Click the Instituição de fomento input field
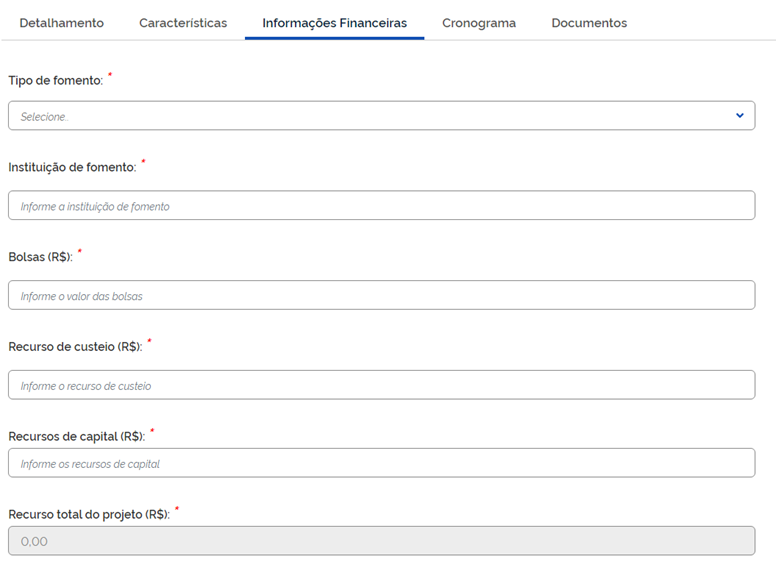This screenshot has height=568, width=776. coord(381,206)
